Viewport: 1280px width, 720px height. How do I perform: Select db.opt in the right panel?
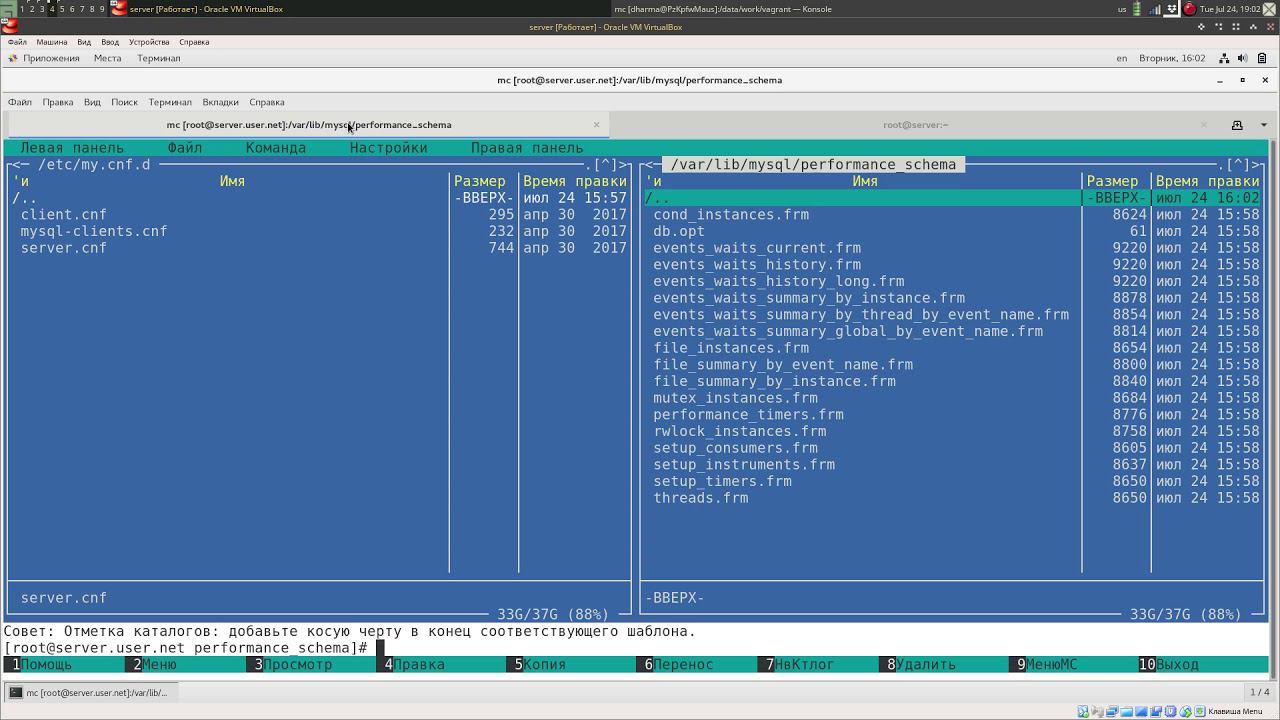click(x=679, y=231)
